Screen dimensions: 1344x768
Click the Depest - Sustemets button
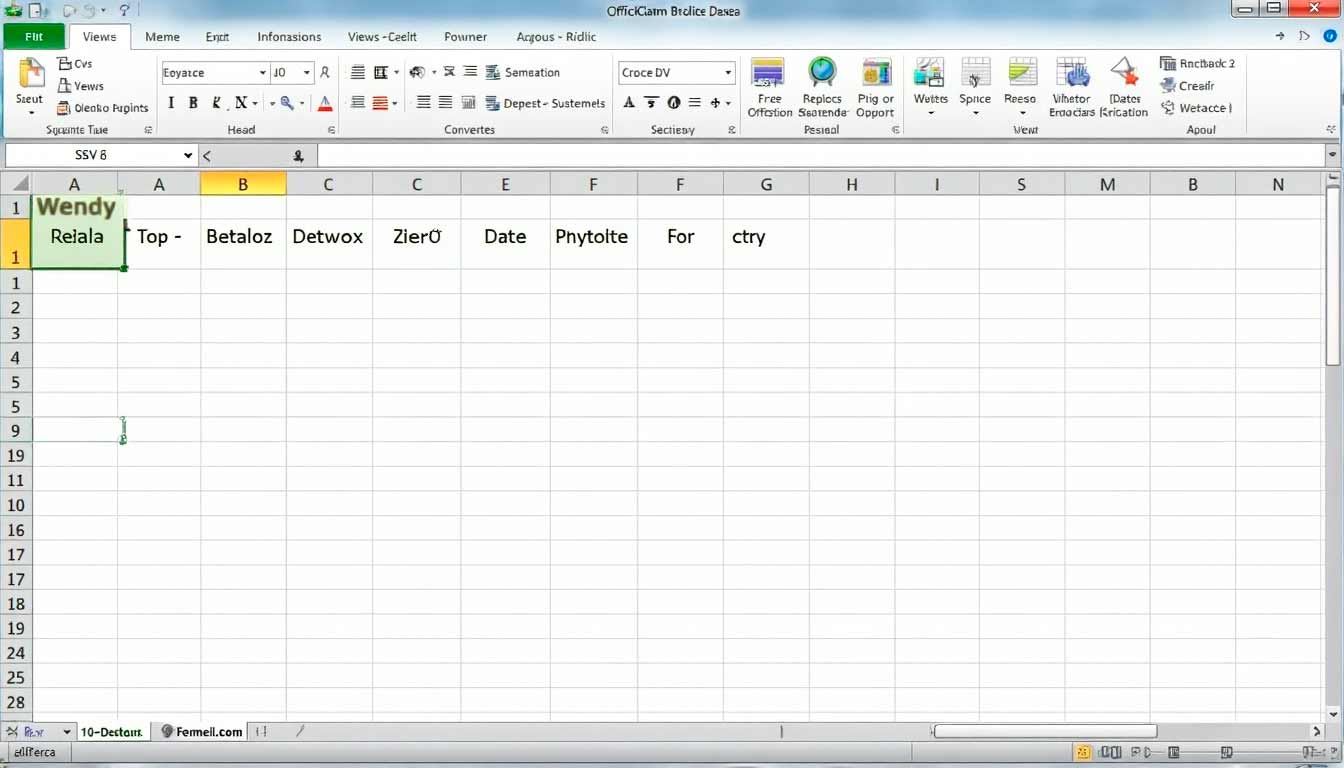[x=546, y=103]
